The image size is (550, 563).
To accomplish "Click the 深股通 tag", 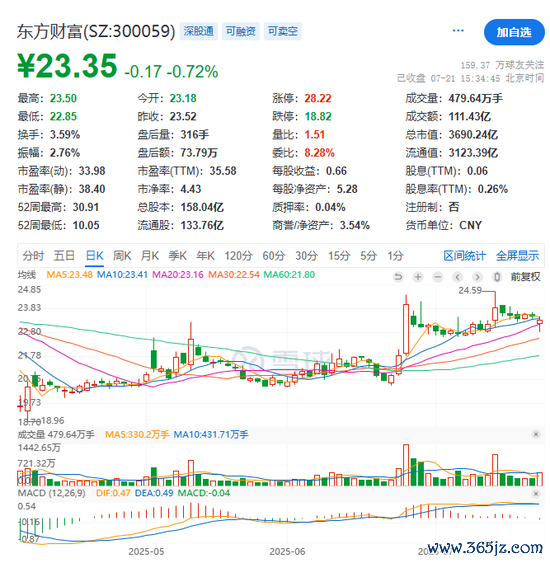I will point(199,31).
